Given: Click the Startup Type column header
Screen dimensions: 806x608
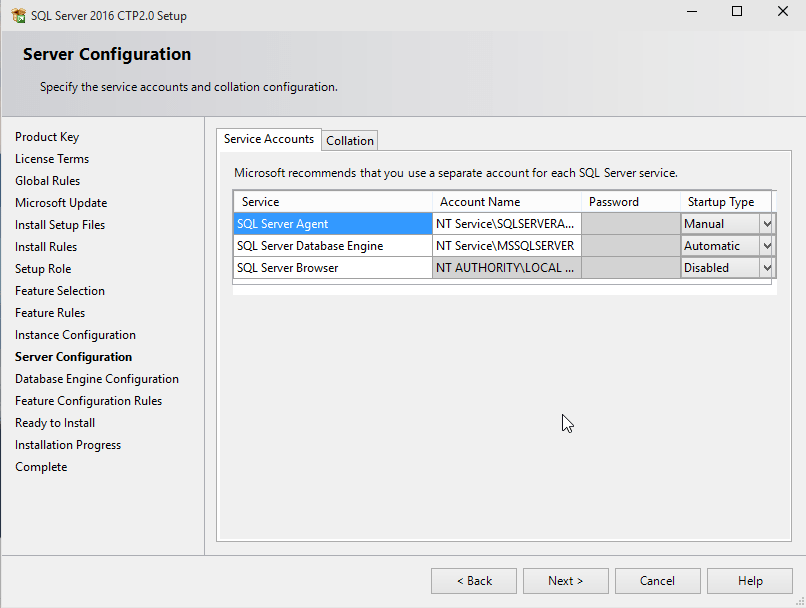Looking at the screenshot, I should (x=726, y=201).
